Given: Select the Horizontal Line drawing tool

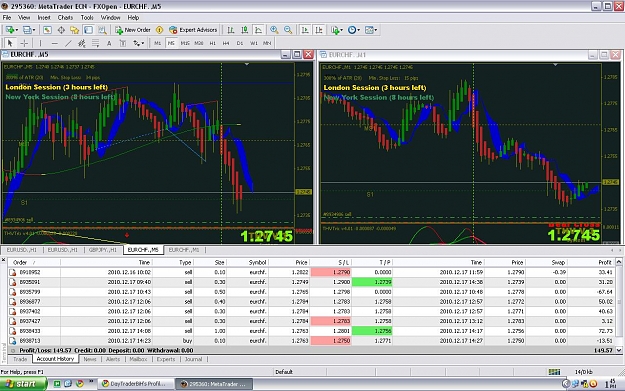Looking at the screenshot, I should tap(55, 43).
